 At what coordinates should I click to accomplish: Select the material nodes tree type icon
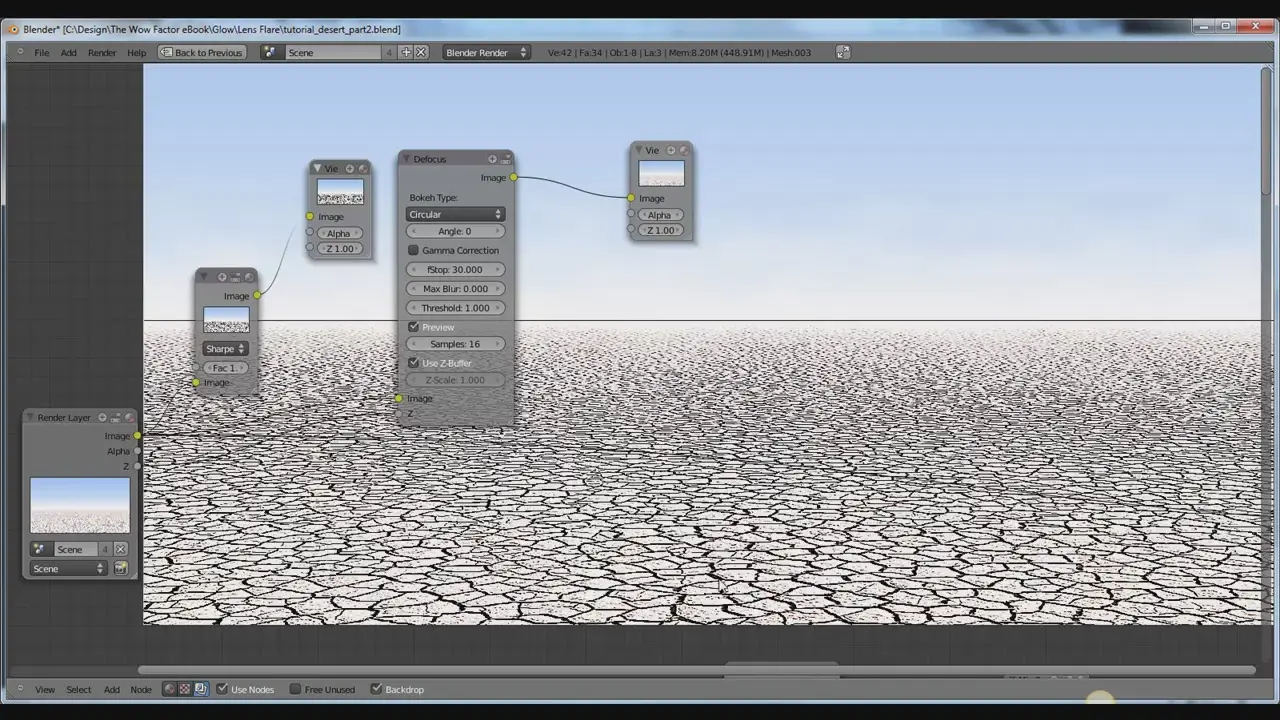pyautogui.click(x=169, y=689)
